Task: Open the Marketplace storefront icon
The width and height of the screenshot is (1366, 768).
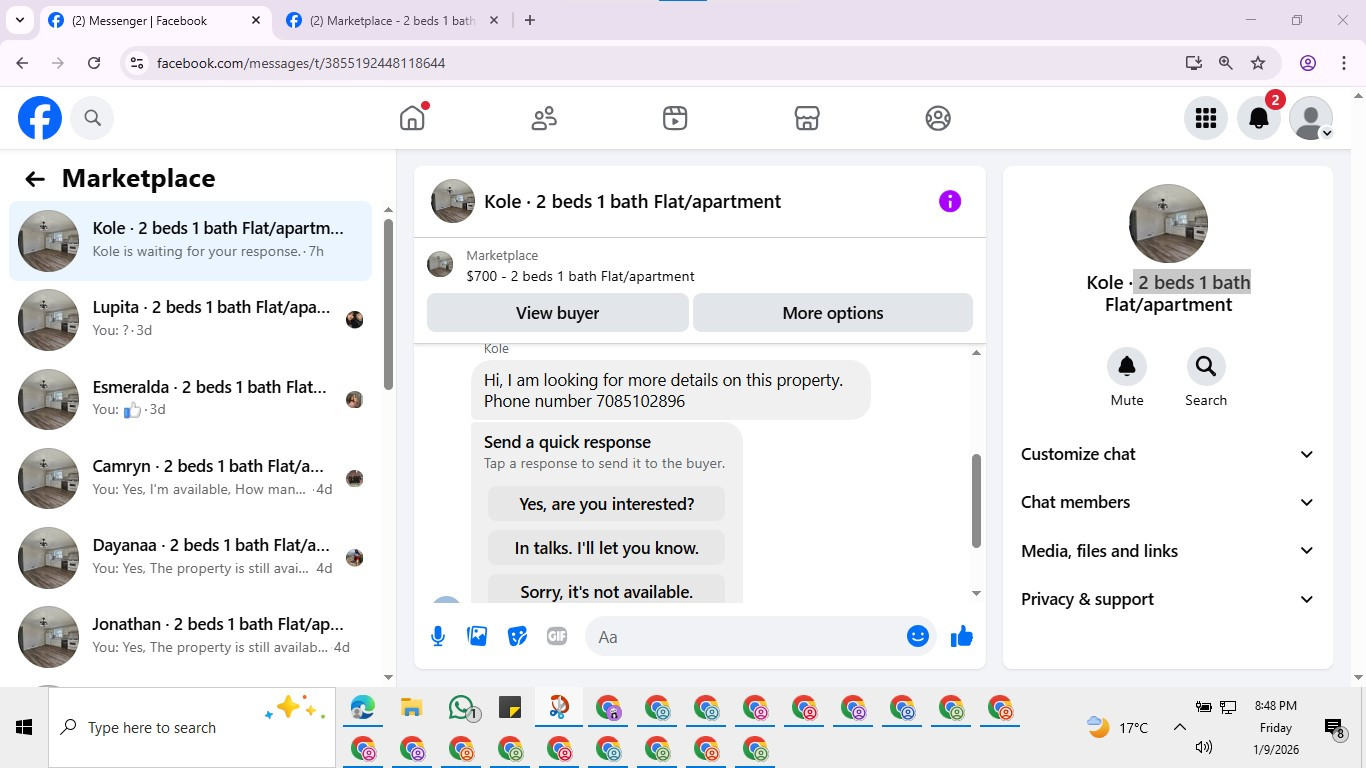Action: point(807,118)
